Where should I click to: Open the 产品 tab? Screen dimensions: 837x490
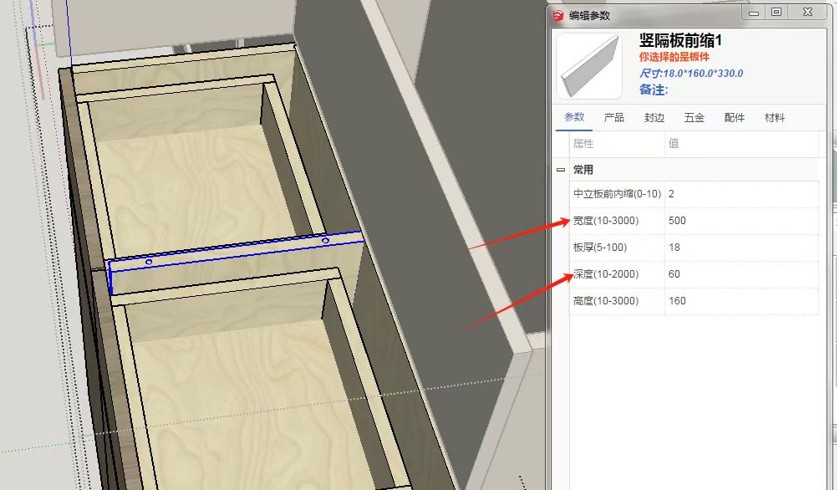pyautogui.click(x=614, y=118)
